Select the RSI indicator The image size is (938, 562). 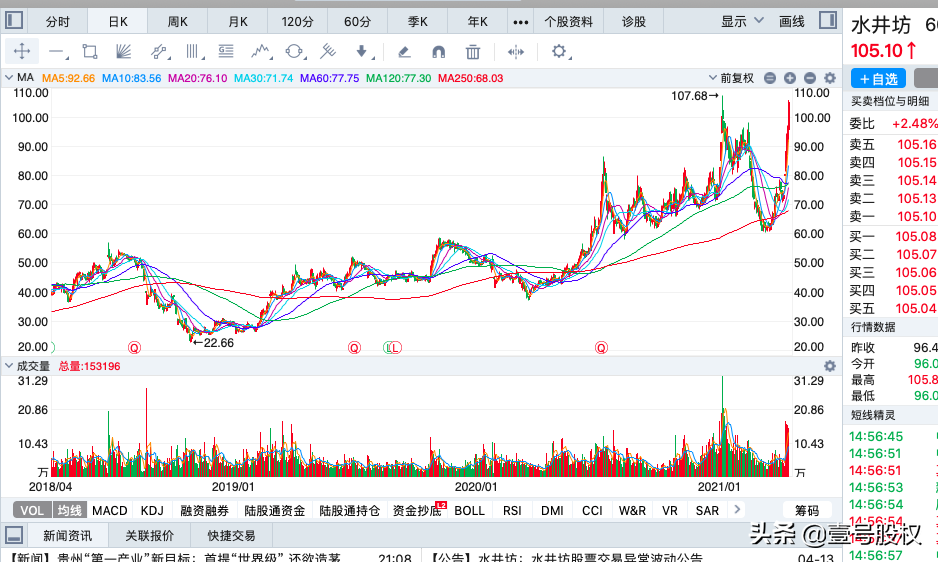512,511
